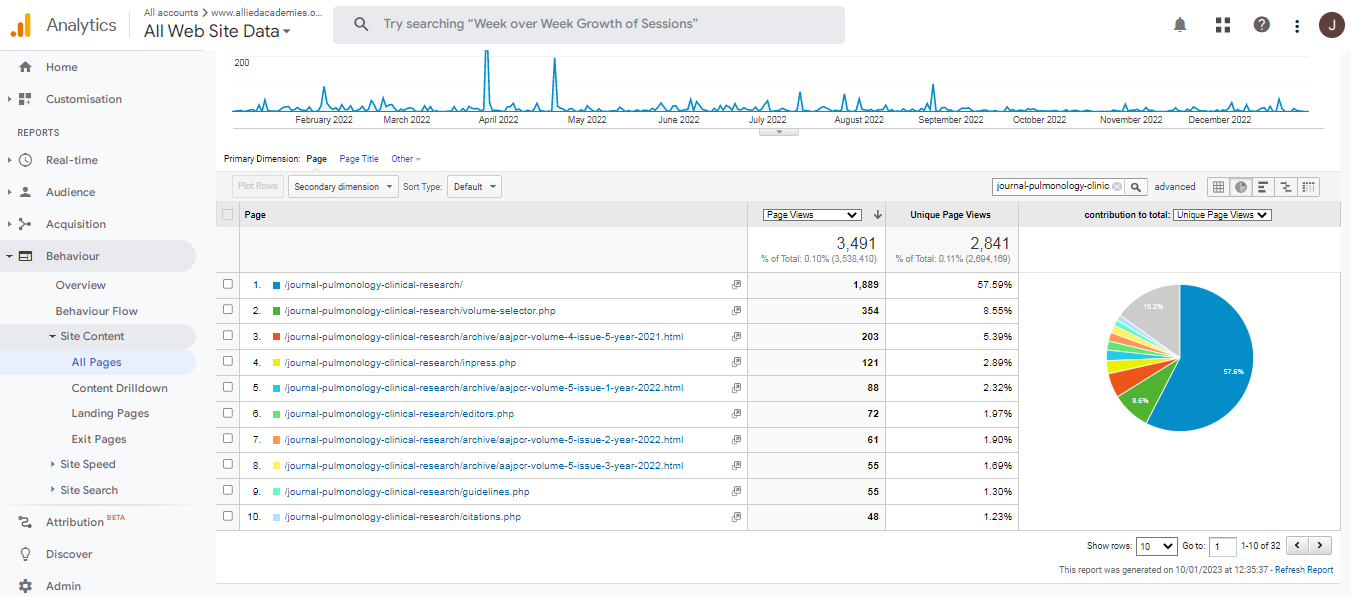Switch to pie chart percentage view
Viewport: 1351px width, 597px height.
tap(1241, 187)
